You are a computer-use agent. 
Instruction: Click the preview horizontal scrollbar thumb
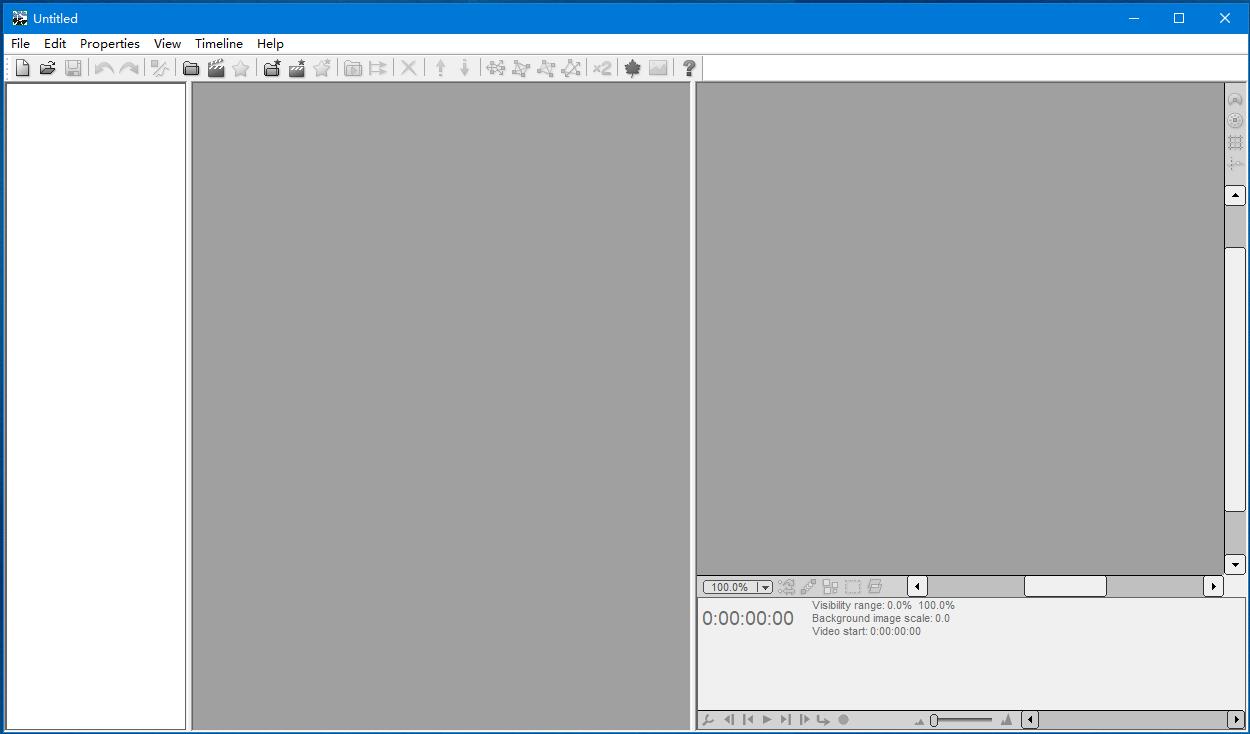pos(1065,587)
